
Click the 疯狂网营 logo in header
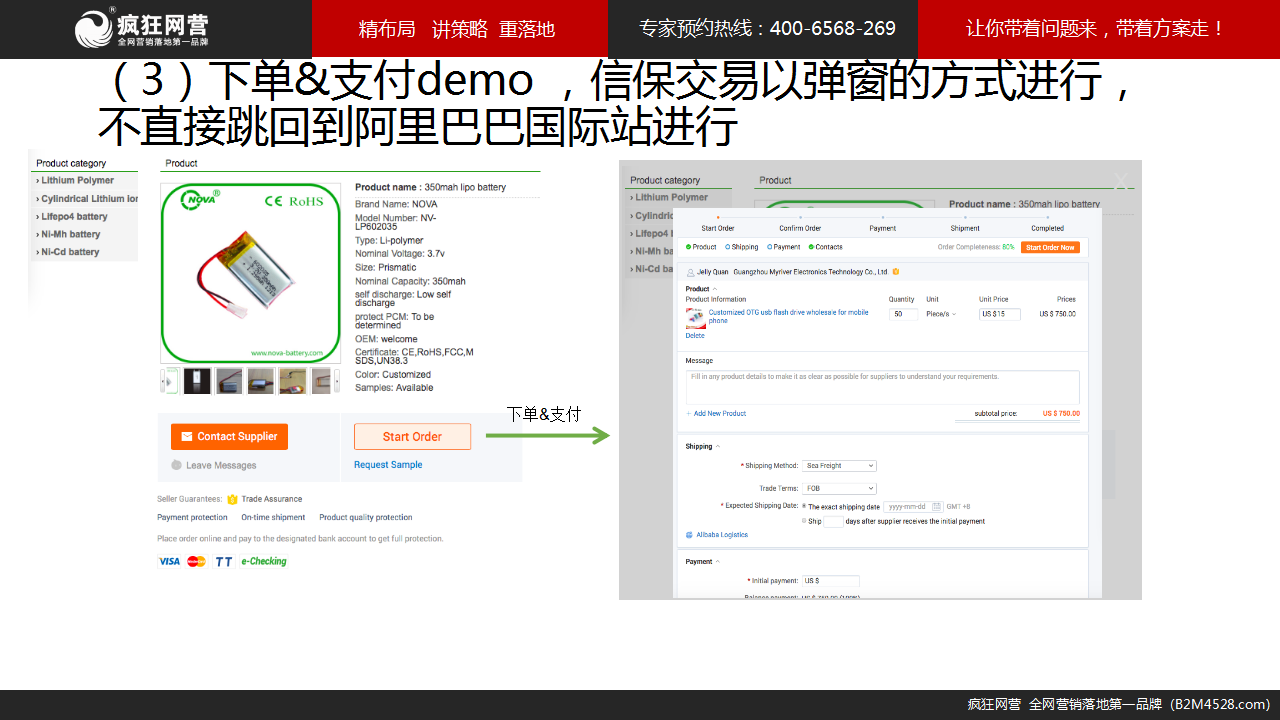pos(142,28)
